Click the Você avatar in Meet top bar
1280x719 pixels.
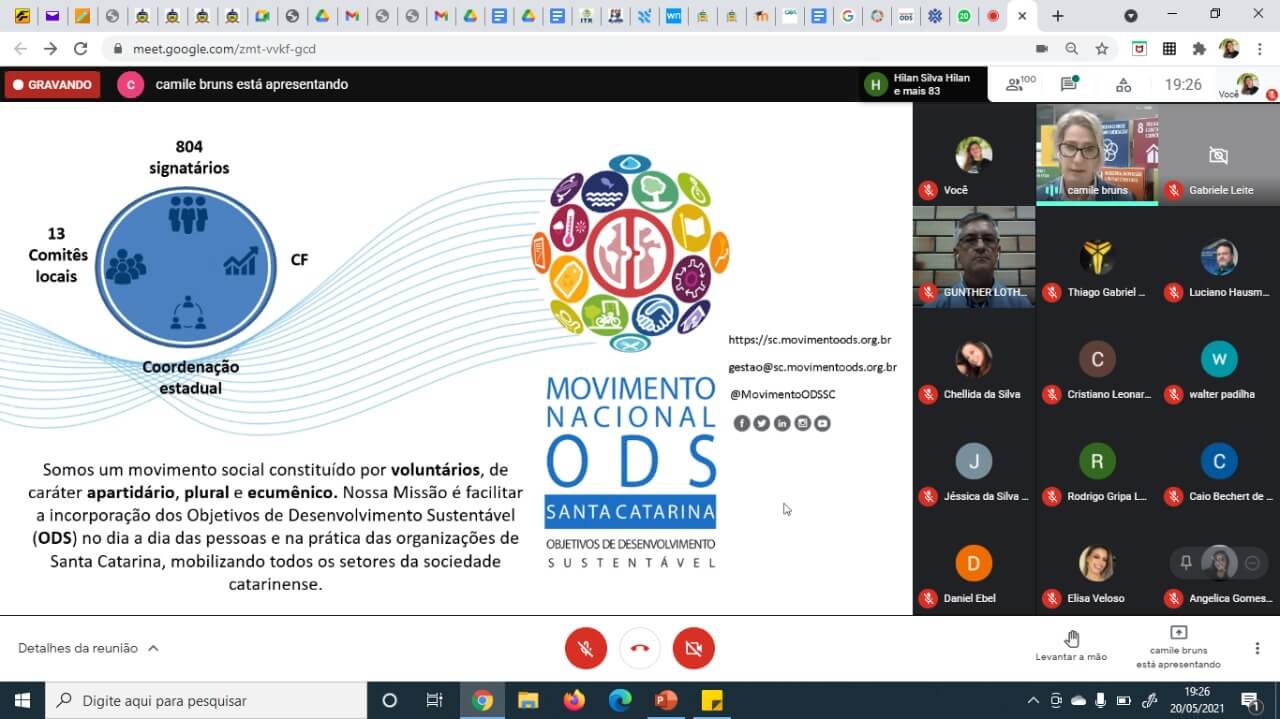tap(1248, 84)
